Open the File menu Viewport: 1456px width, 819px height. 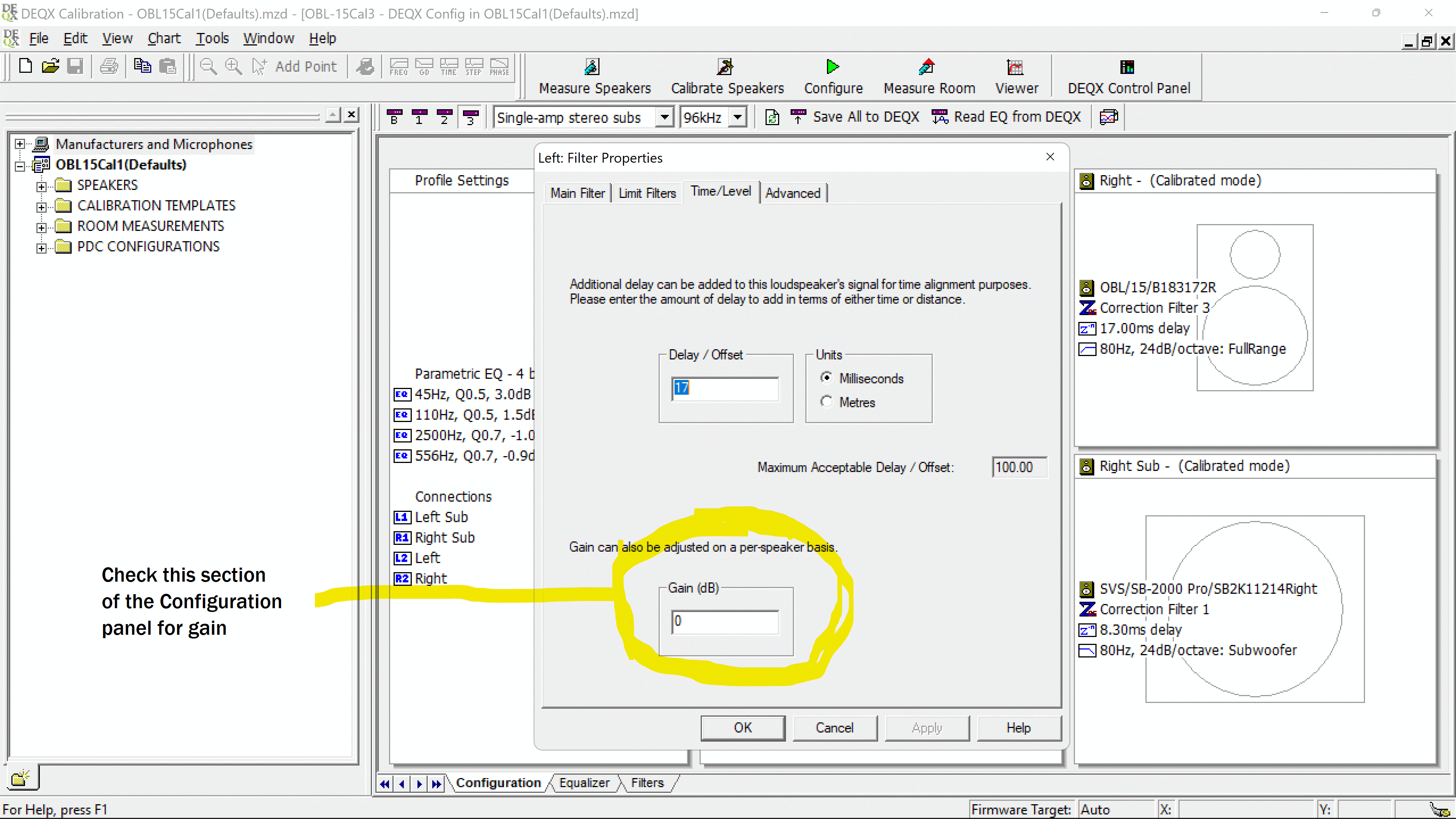point(38,38)
